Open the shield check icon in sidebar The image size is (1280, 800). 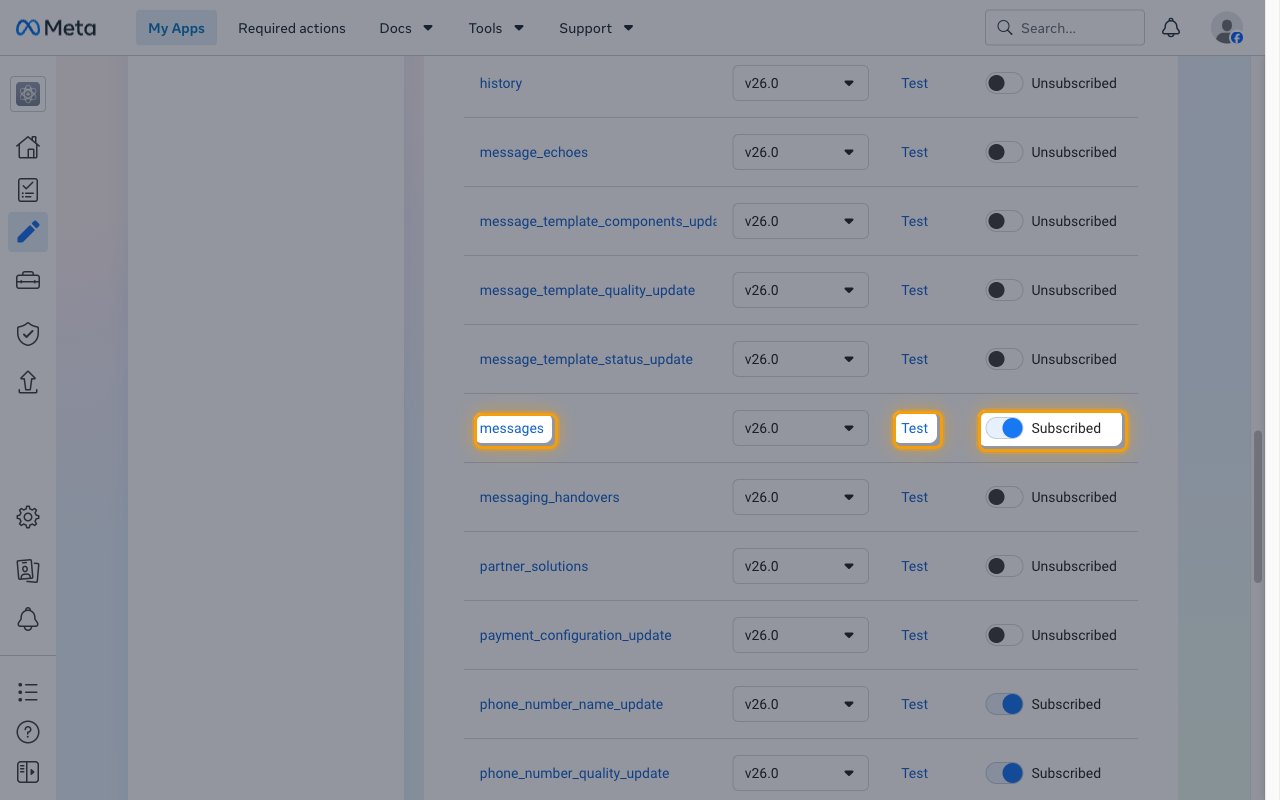tap(28, 333)
